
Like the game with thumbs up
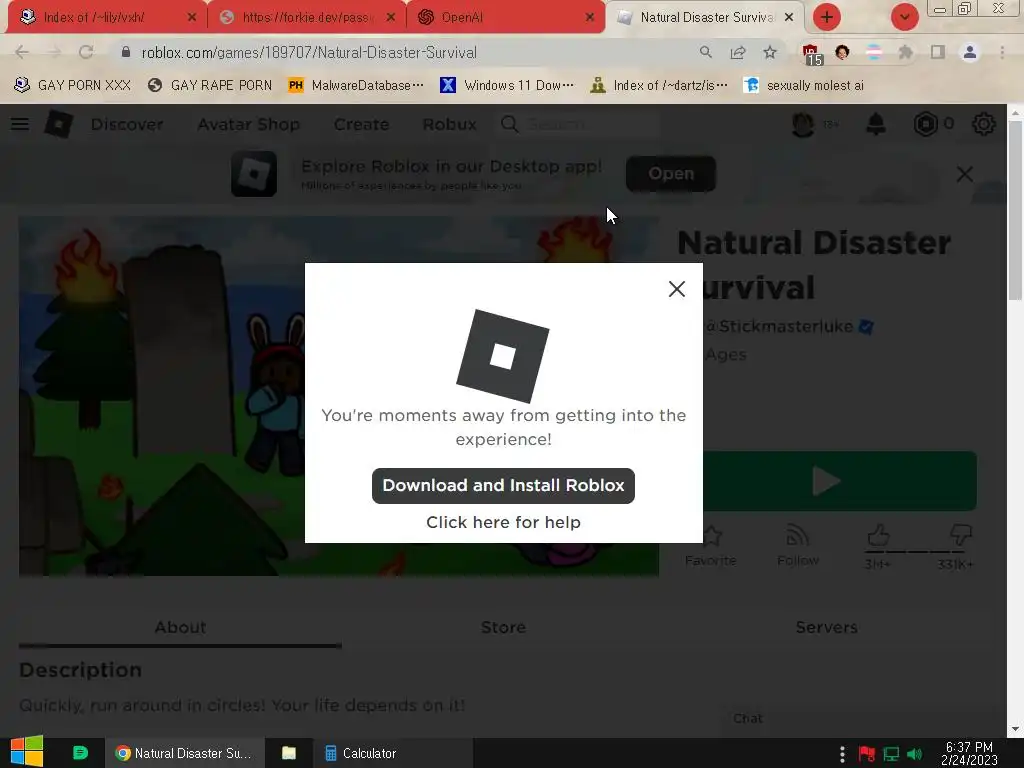(878, 536)
